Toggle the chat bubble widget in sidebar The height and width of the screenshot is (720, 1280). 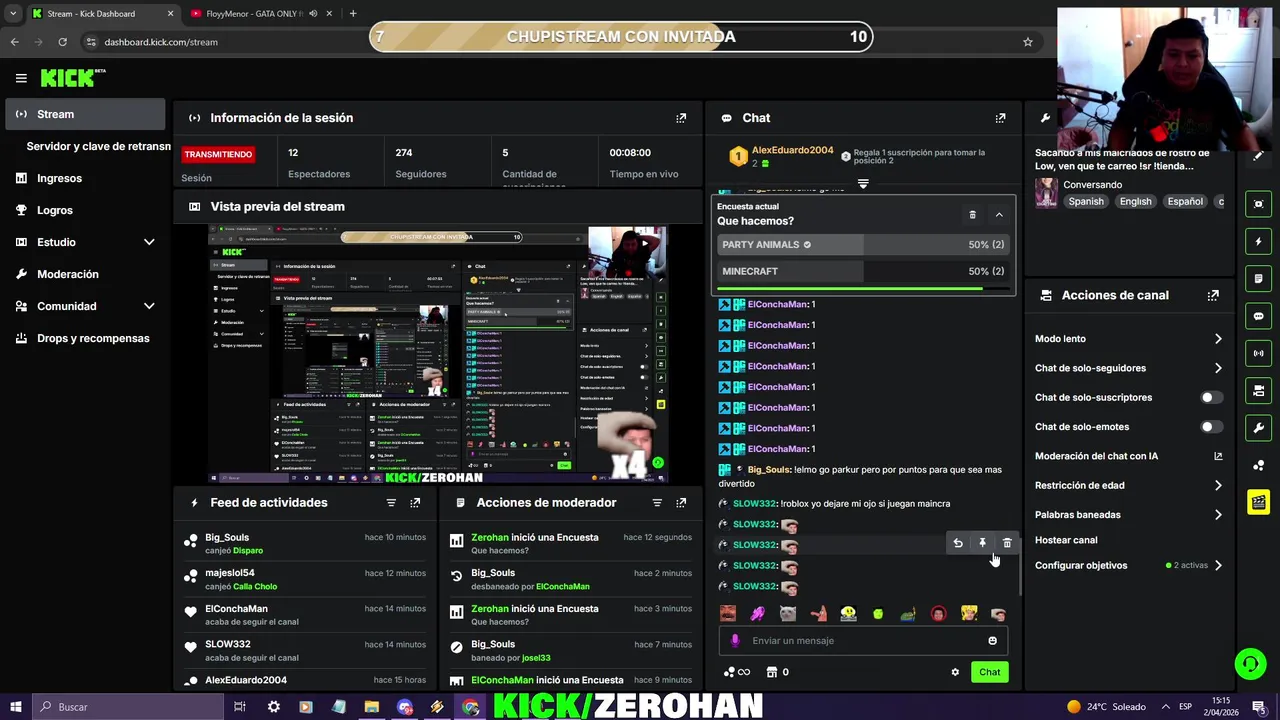(1258, 316)
